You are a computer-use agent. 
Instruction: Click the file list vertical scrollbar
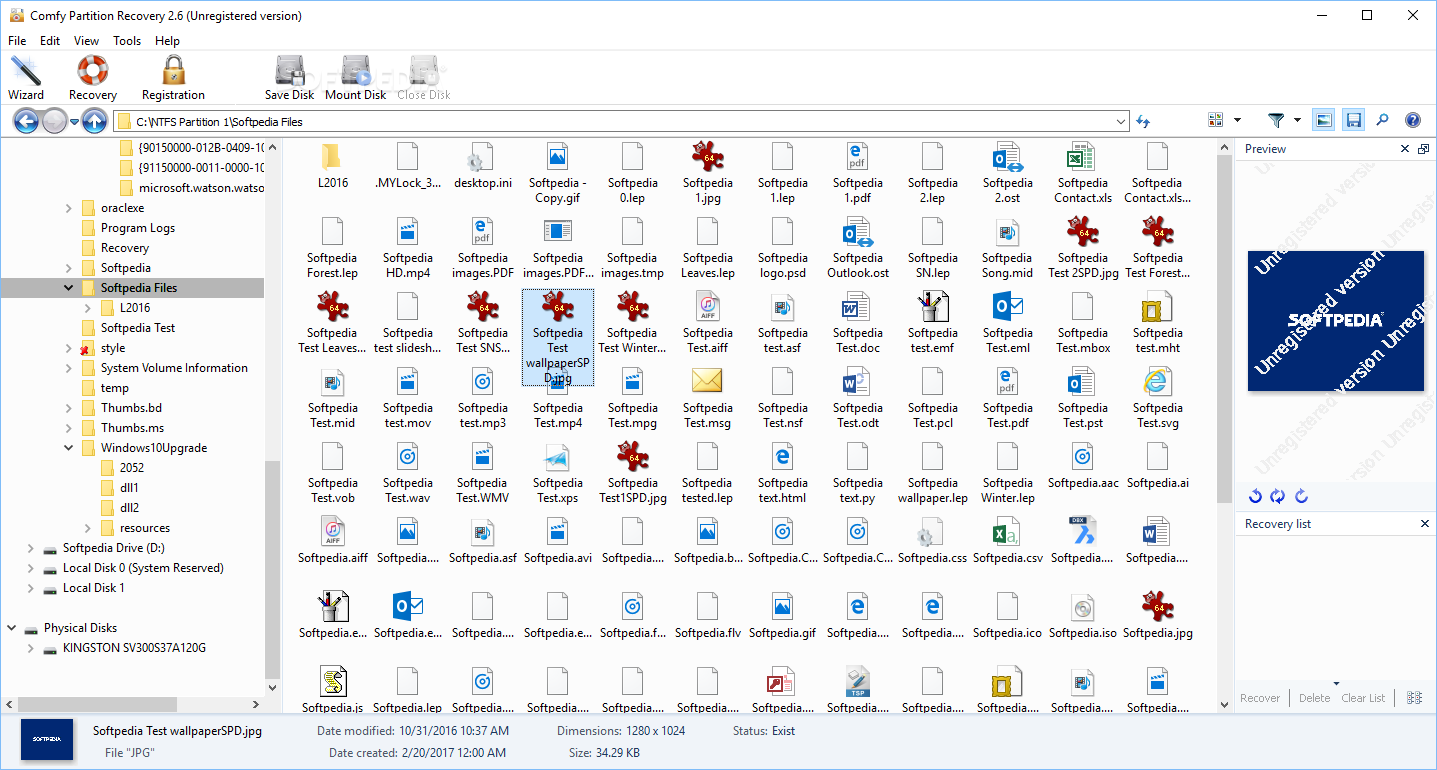1224,330
